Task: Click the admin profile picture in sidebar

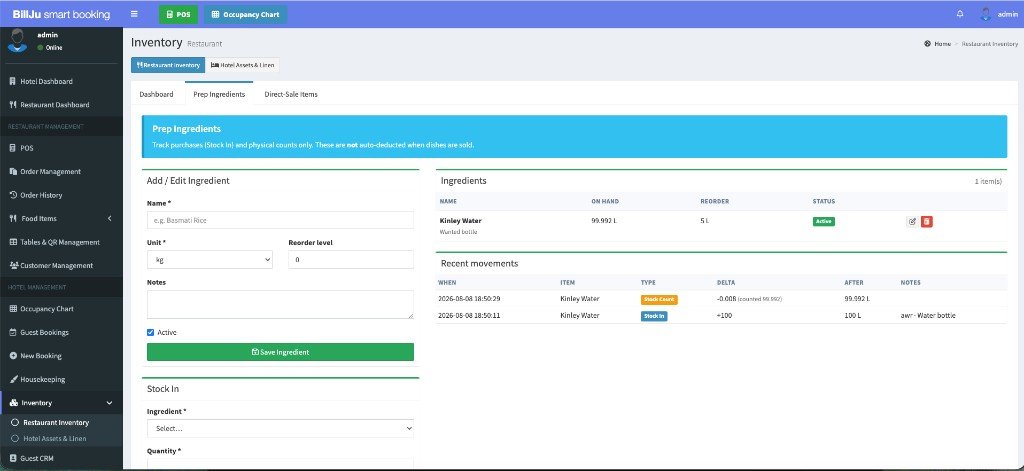Action: (17, 41)
